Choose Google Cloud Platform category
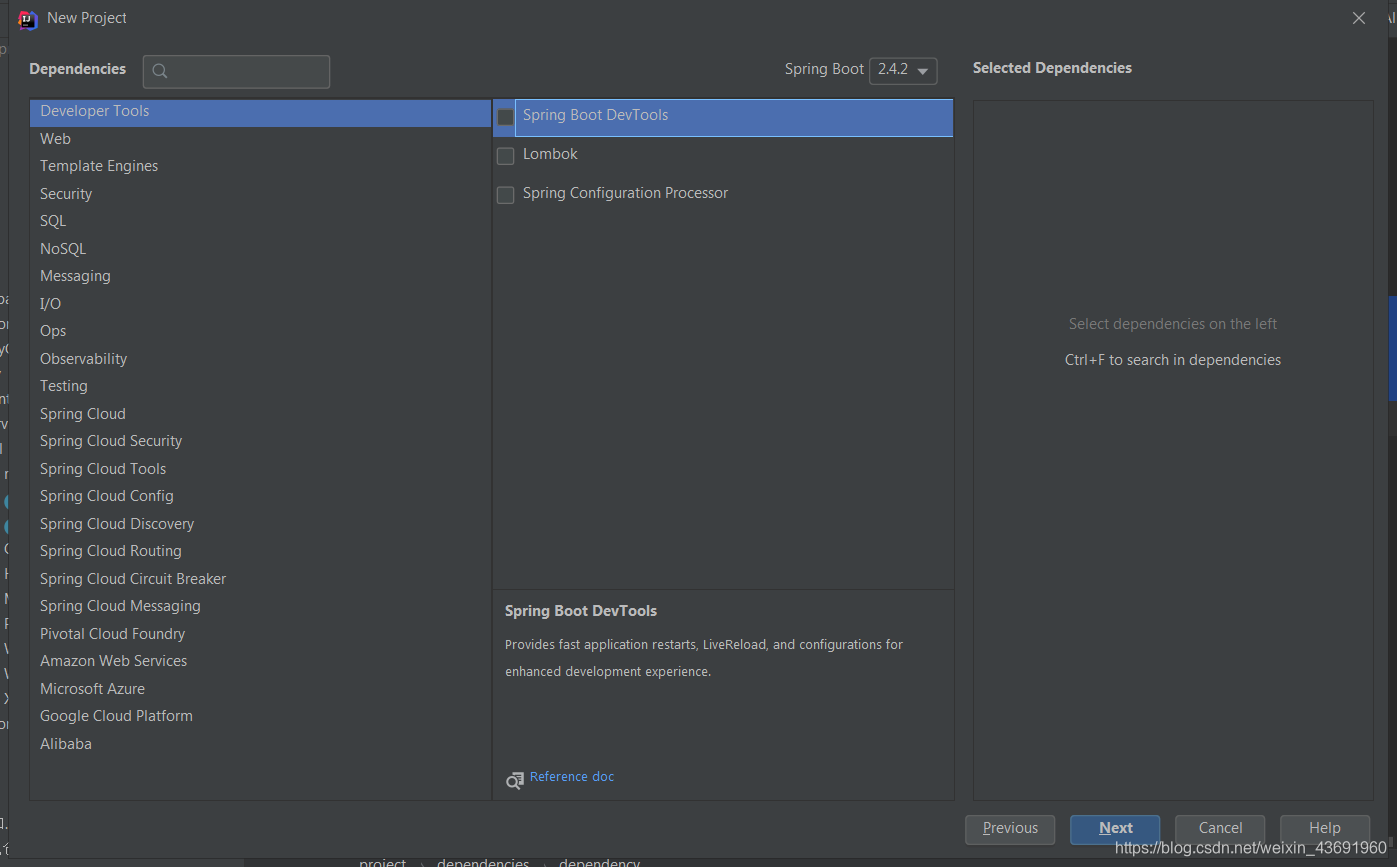This screenshot has width=1397, height=867. [x=260, y=716]
